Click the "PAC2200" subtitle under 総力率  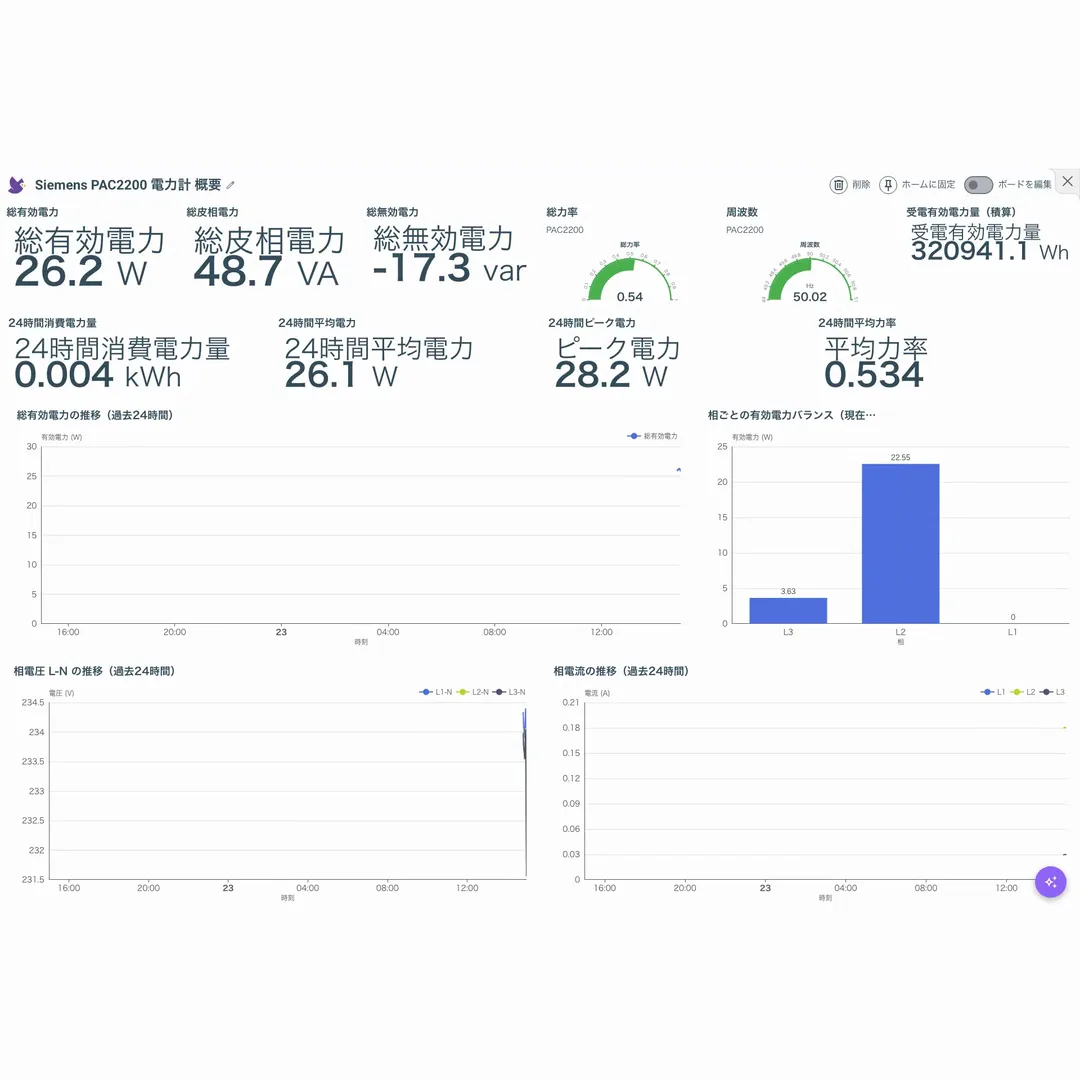[565, 229]
